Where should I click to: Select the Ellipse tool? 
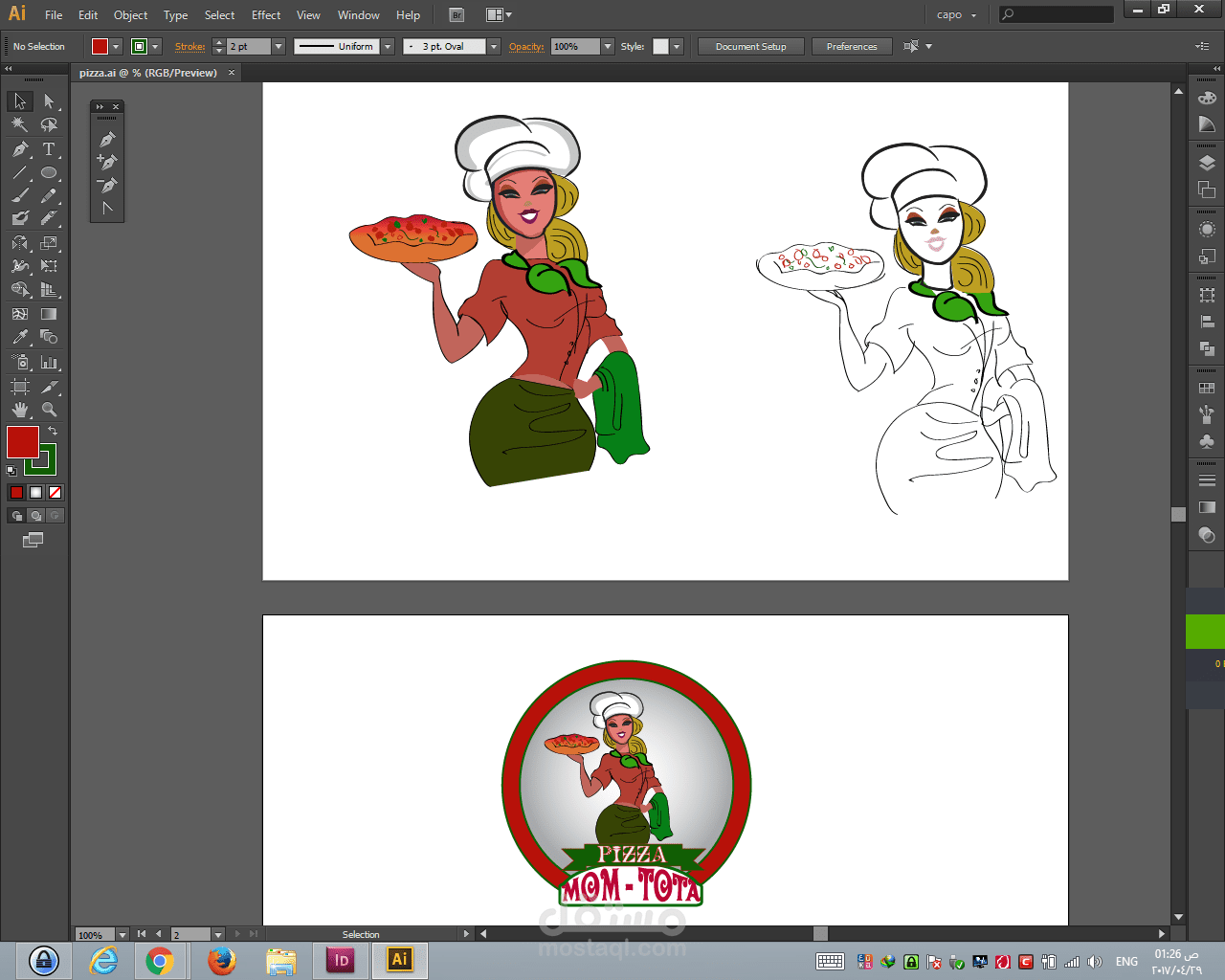coord(49,173)
